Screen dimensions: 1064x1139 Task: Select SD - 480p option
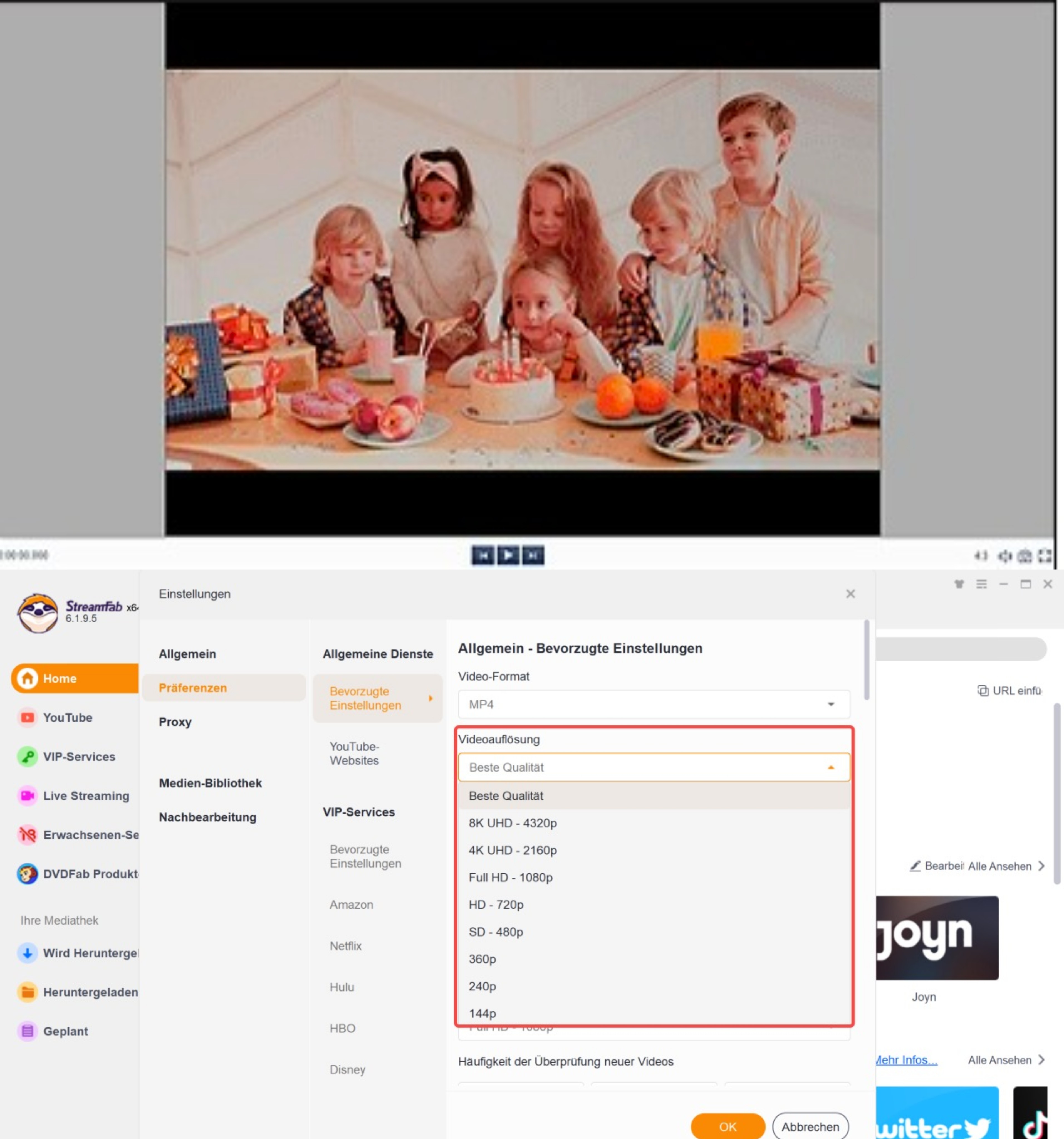[654, 932]
